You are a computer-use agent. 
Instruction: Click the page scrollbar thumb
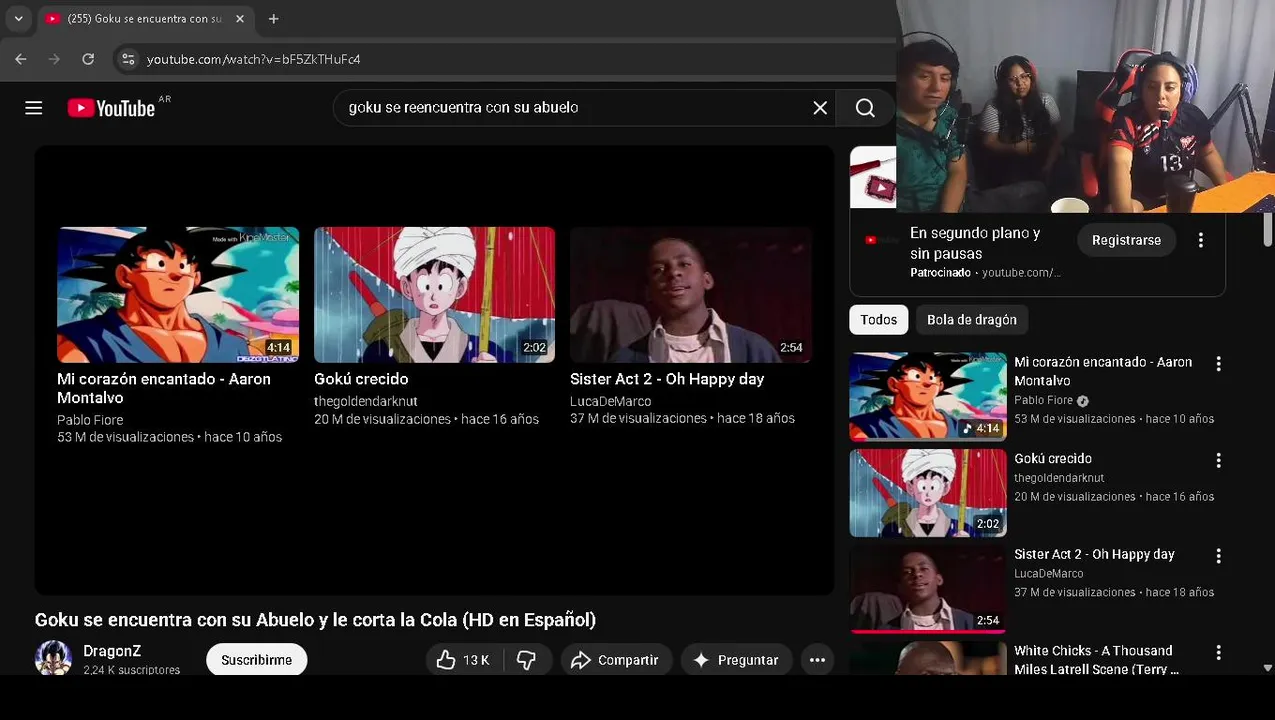tap(1268, 229)
